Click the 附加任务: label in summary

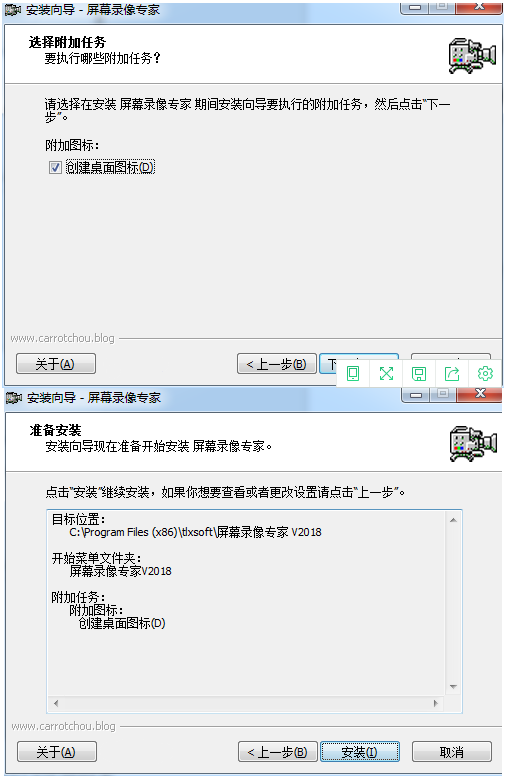pyautogui.click(x=78, y=597)
